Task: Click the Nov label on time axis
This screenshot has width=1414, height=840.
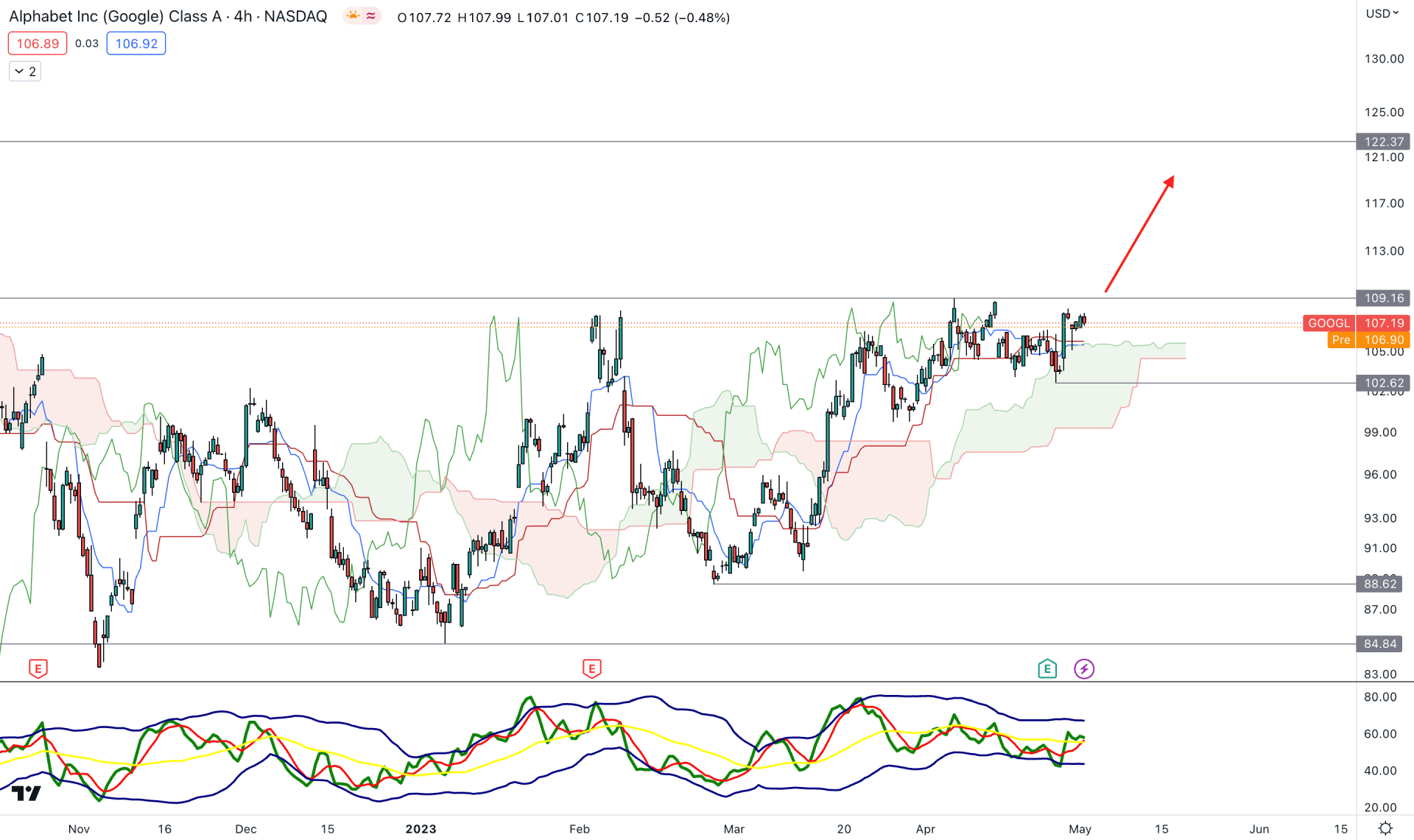Action: [x=79, y=829]
